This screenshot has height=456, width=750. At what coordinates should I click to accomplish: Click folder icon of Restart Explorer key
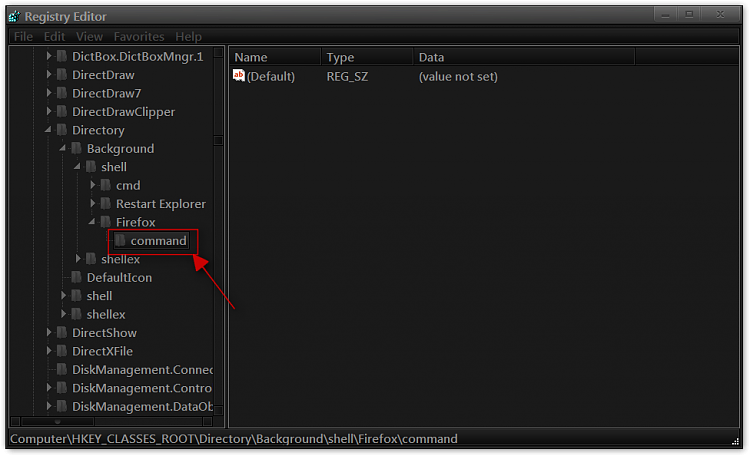[106, 204]
